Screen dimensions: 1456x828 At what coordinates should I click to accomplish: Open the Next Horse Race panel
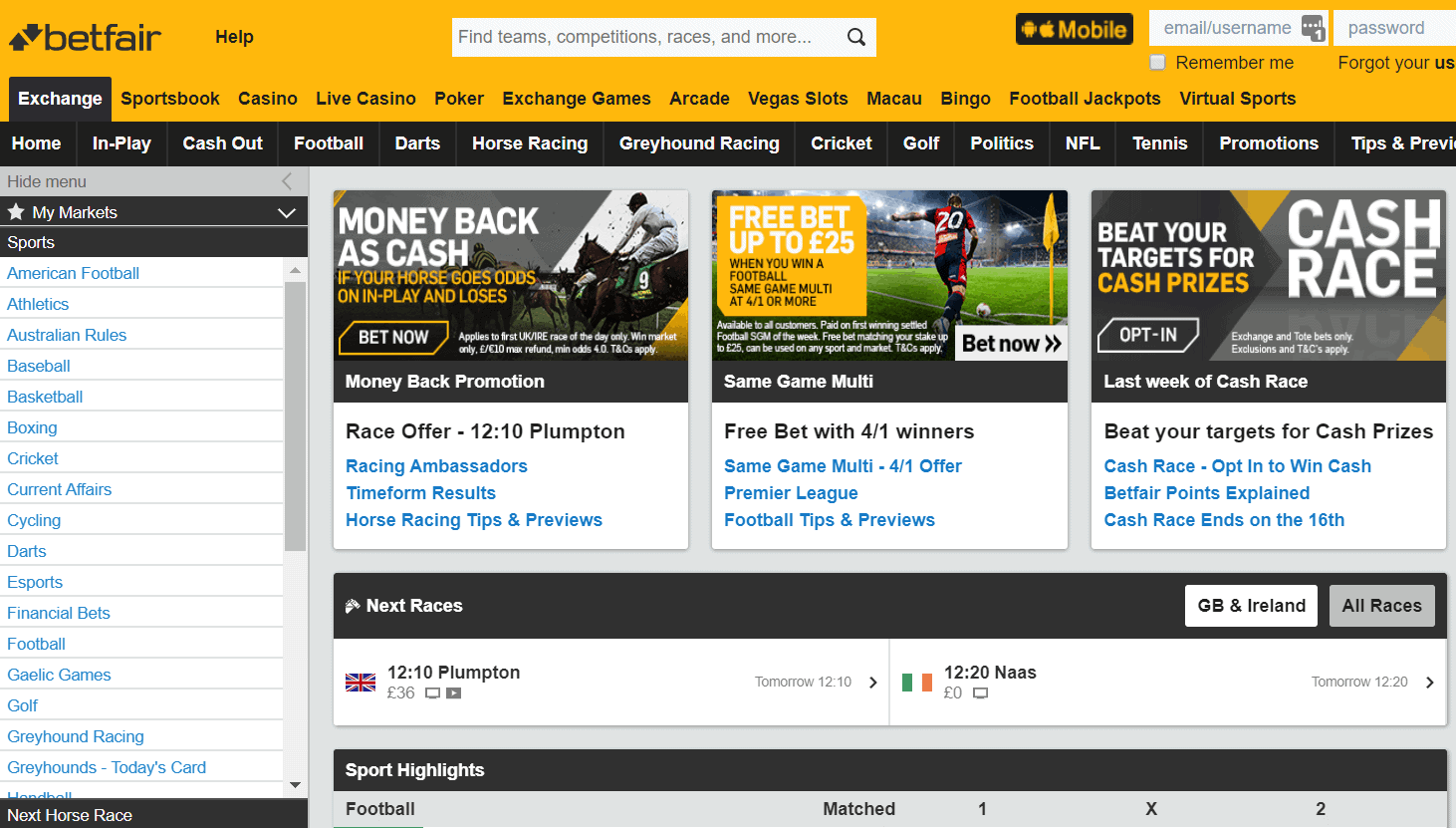pos(153,814)
